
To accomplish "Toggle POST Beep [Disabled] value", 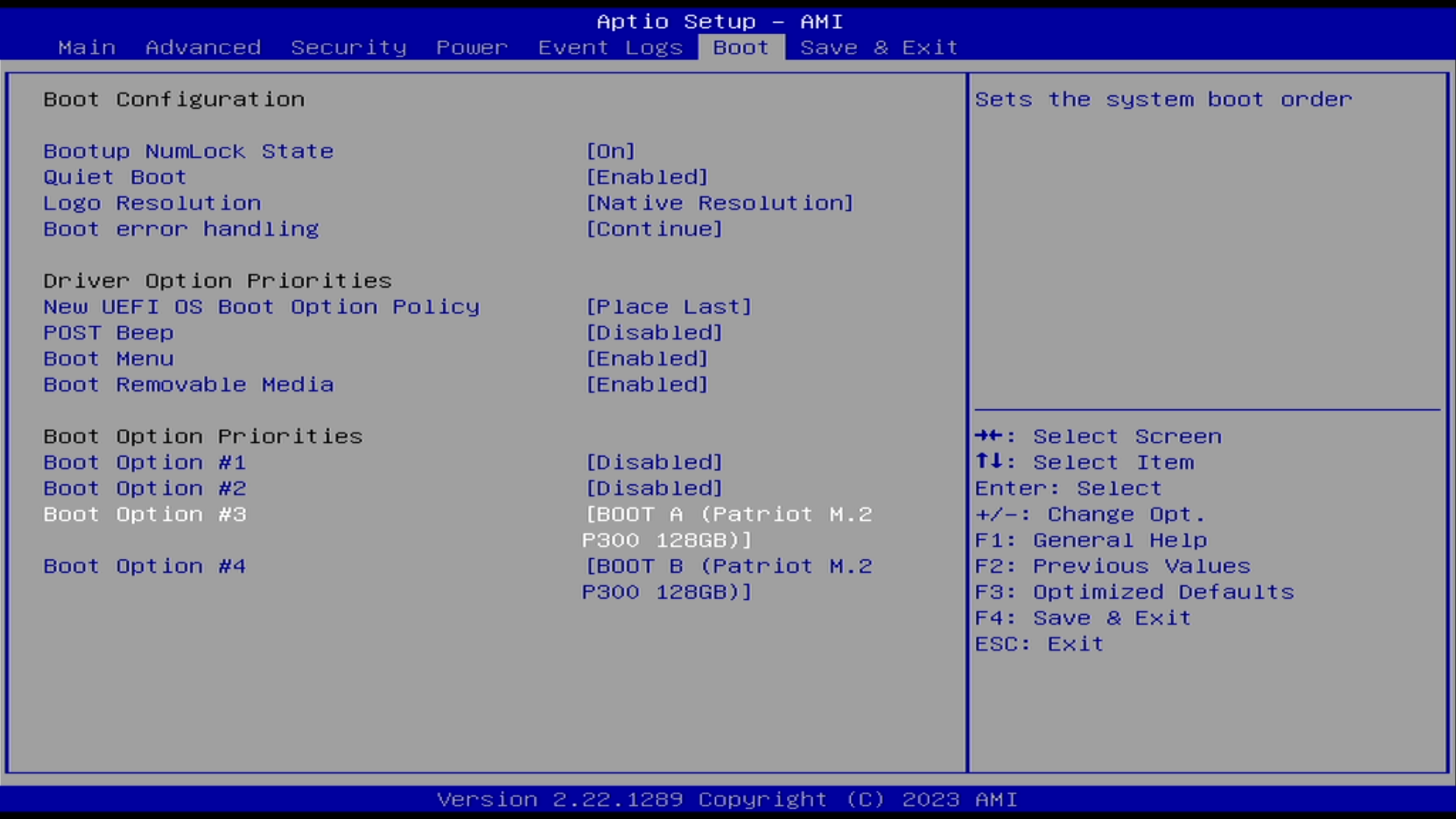I will (654, 332).
